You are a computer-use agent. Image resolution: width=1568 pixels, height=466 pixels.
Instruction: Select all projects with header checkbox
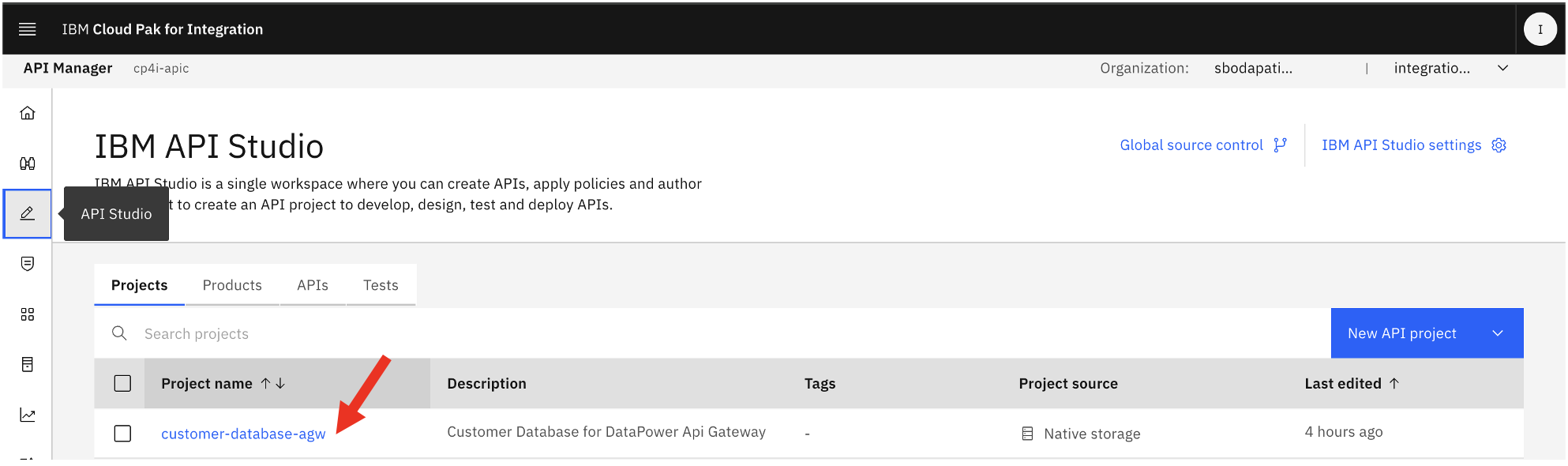(x=122, y=383)
